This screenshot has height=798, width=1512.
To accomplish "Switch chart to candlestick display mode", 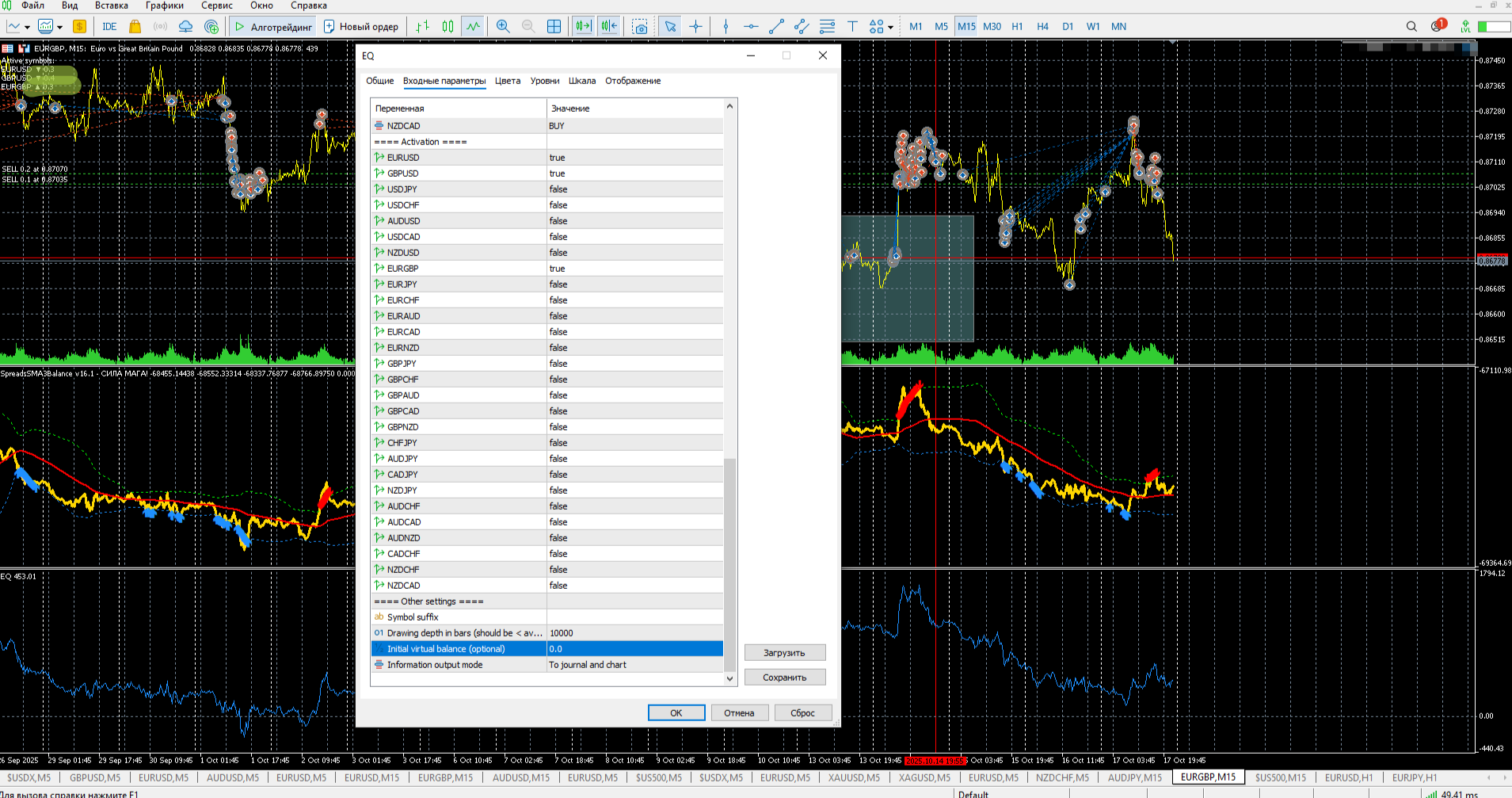I will click(448, 26).
